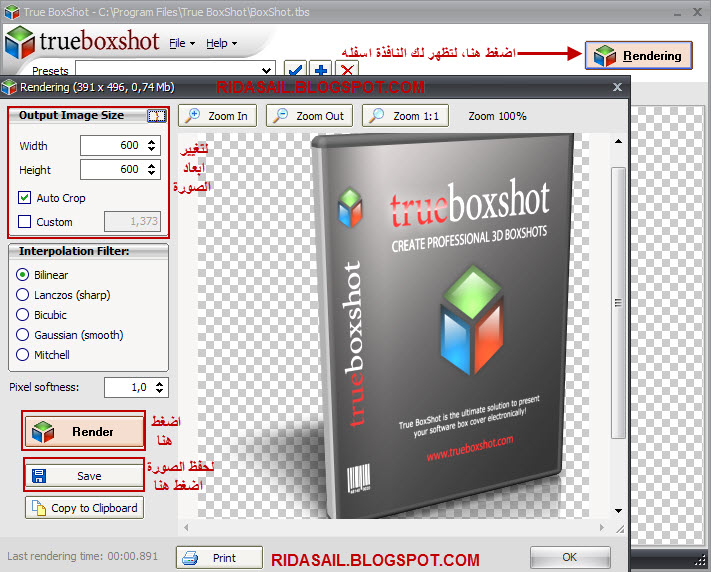Screen dimensions: 711x572
Task: Click the Last rendering time status text
Action: 83,556
